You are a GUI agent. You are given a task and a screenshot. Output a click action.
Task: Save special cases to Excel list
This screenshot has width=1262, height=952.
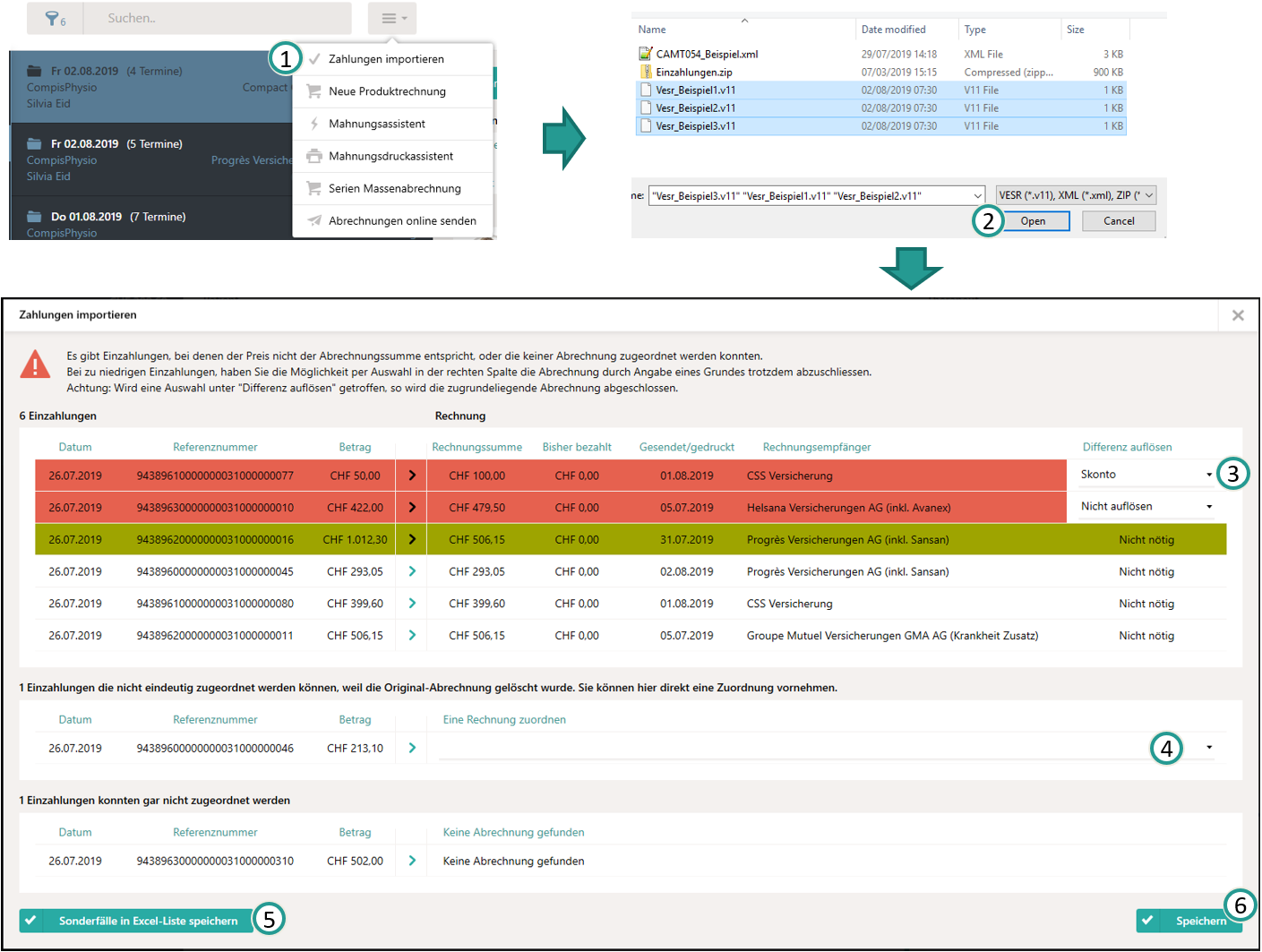(x=135, y=921)
